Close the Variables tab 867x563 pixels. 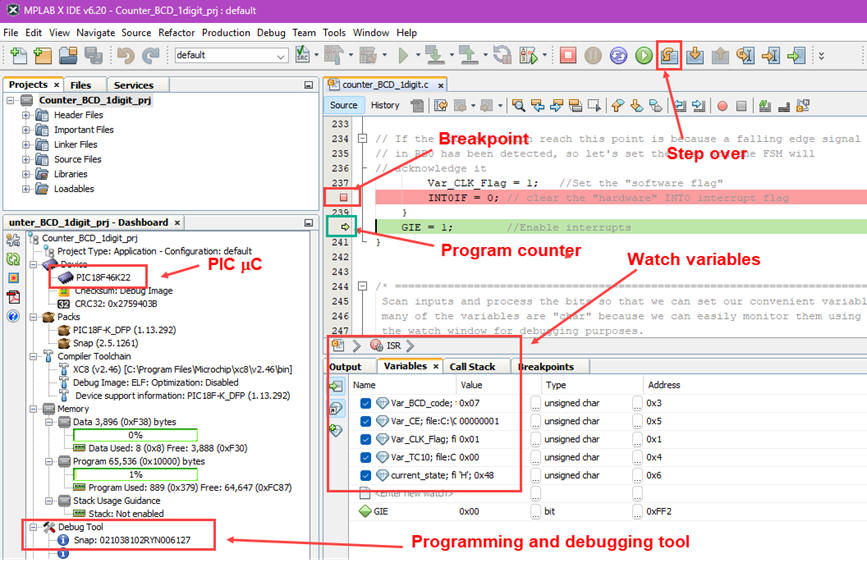click(x=436, y=366)
